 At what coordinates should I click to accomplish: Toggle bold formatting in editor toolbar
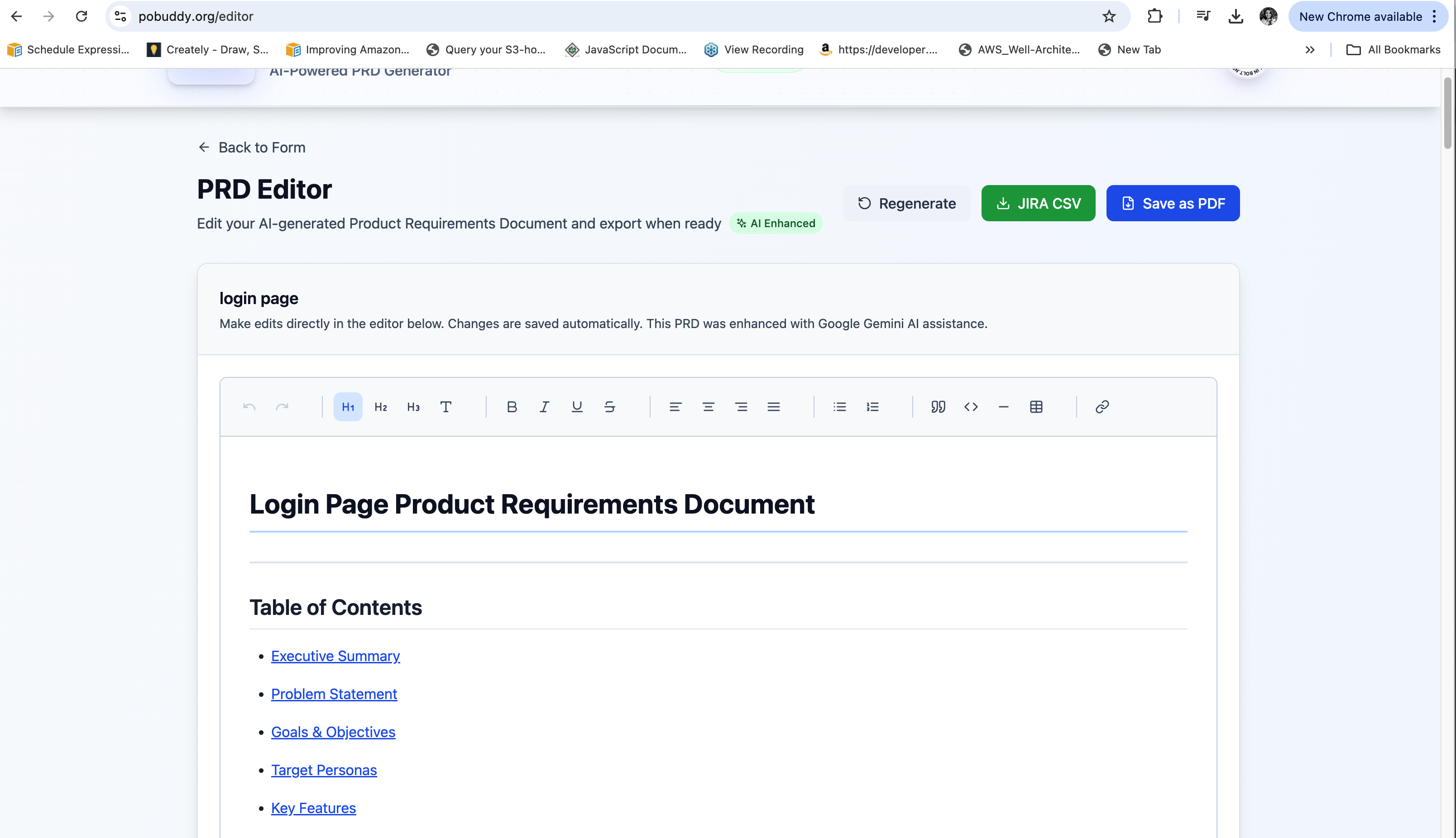pyautogui.click(x=511, y=407)
